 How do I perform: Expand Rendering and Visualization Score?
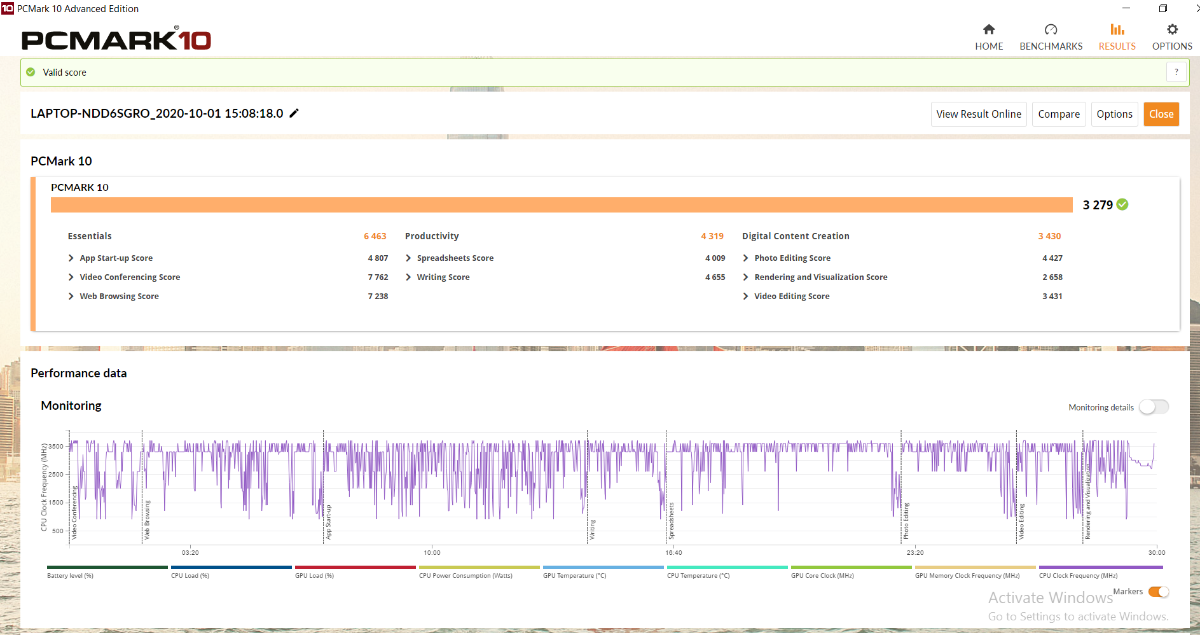pyautogui.click(x=746, y=277)
